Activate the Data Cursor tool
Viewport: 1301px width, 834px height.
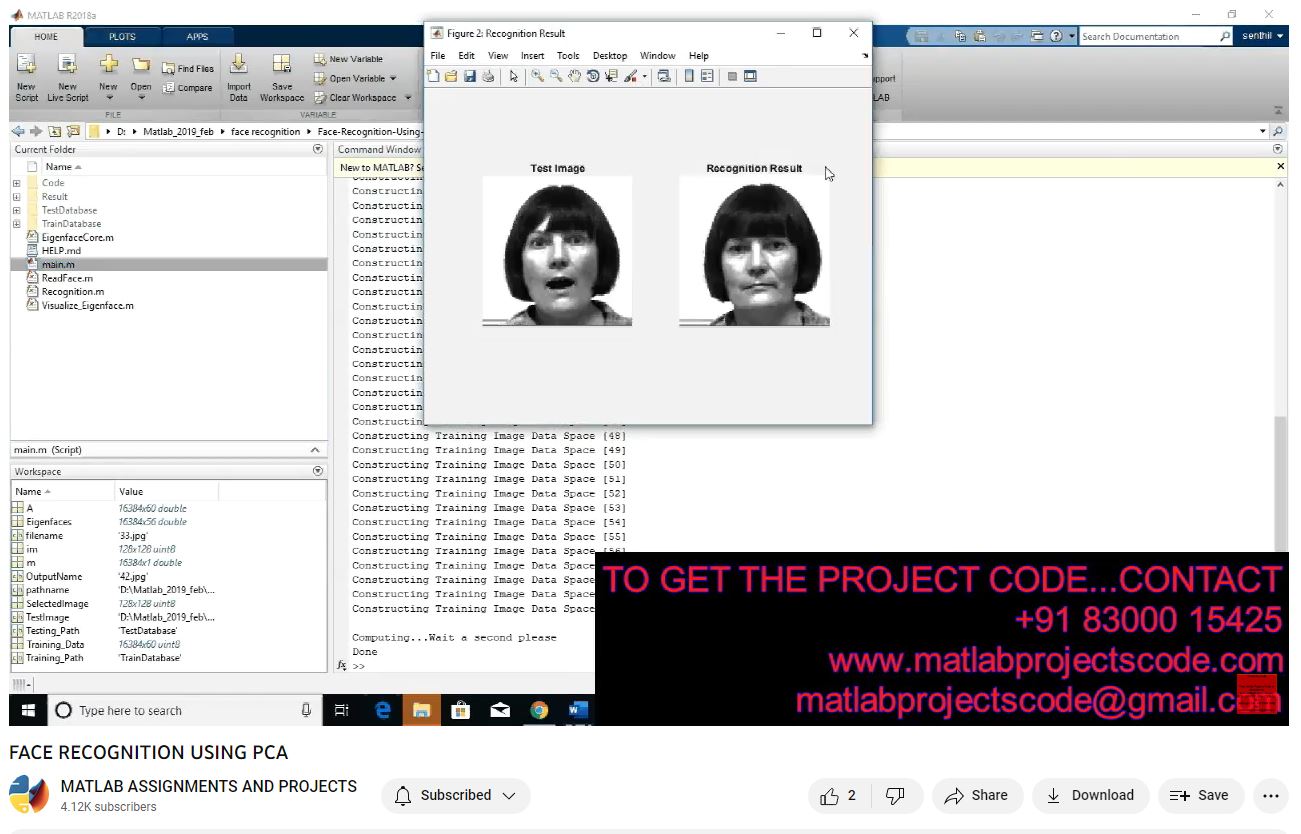tap(611, 76)
